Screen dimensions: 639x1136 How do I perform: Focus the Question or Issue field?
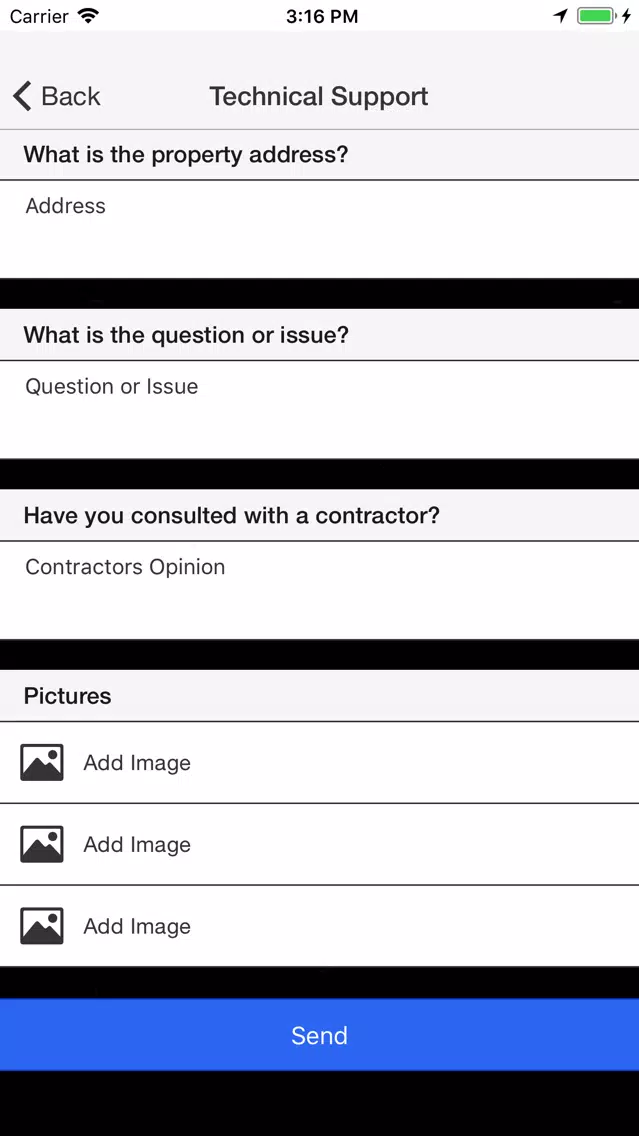coord(320,409)
